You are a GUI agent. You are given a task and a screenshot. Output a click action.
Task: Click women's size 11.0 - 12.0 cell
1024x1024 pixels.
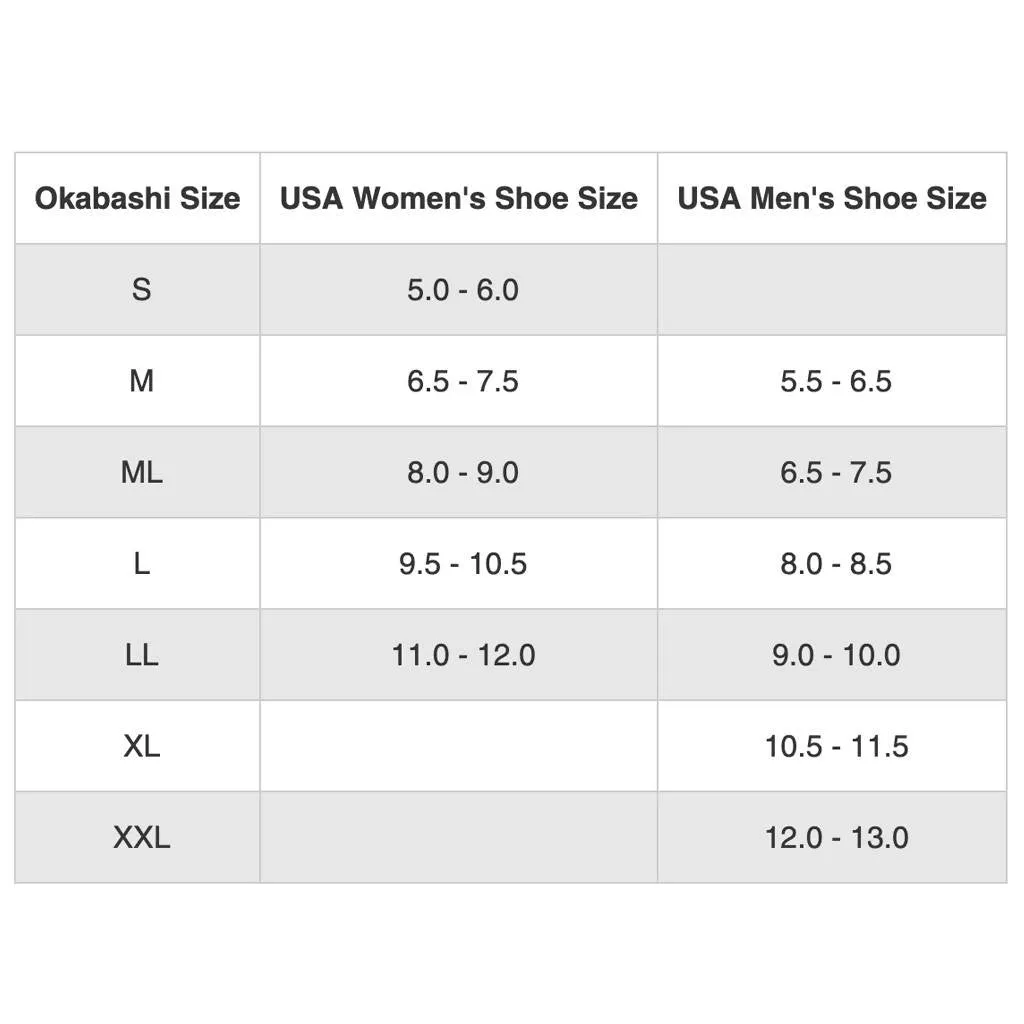[x=458, y=654]
